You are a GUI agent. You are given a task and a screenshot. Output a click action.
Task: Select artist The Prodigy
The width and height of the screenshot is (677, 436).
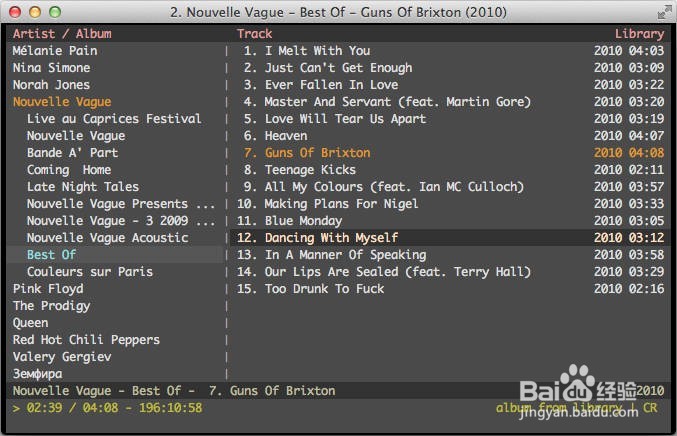(x=51, y=306)
